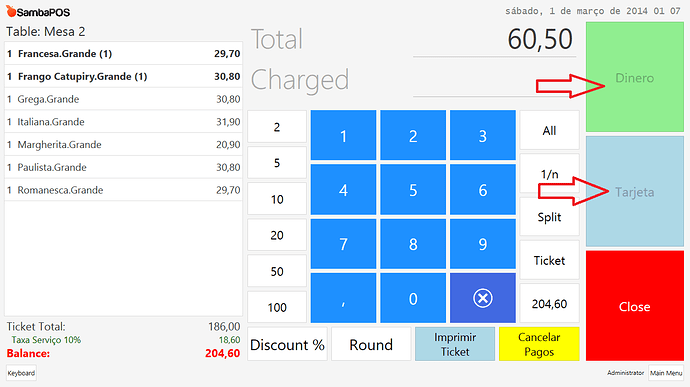Cancel payments with yellow Cancelar Pagos

(x=539, y=344)
